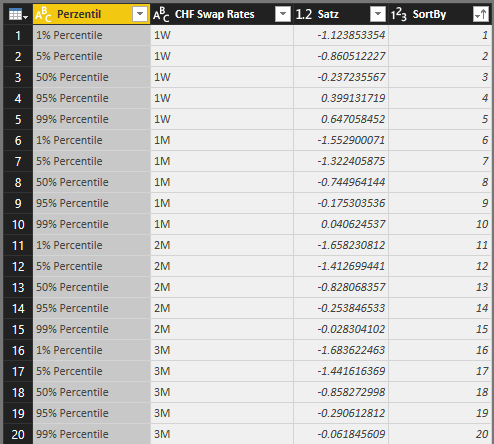Screen dimensions: 494x444
Task: Select the CHF Swap Rates column header
Action: pyautogui.click(x=222, y=14)
